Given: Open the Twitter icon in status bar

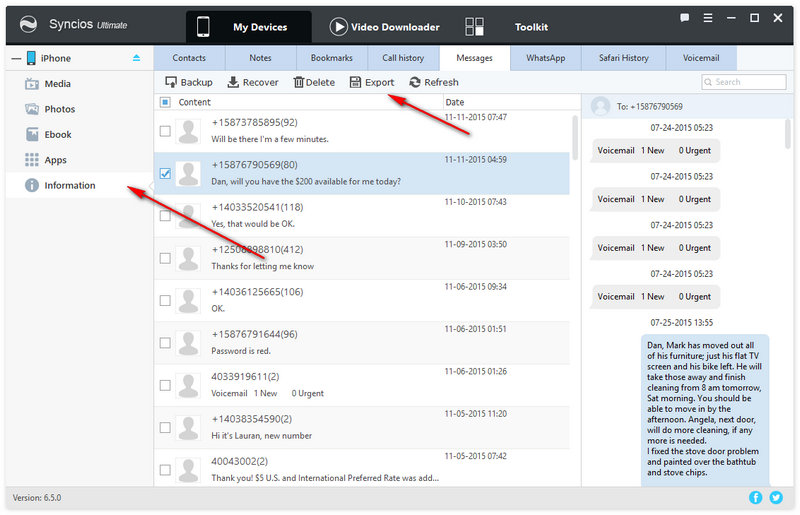Looking at the screenshot, I should [x=776, y=497].
